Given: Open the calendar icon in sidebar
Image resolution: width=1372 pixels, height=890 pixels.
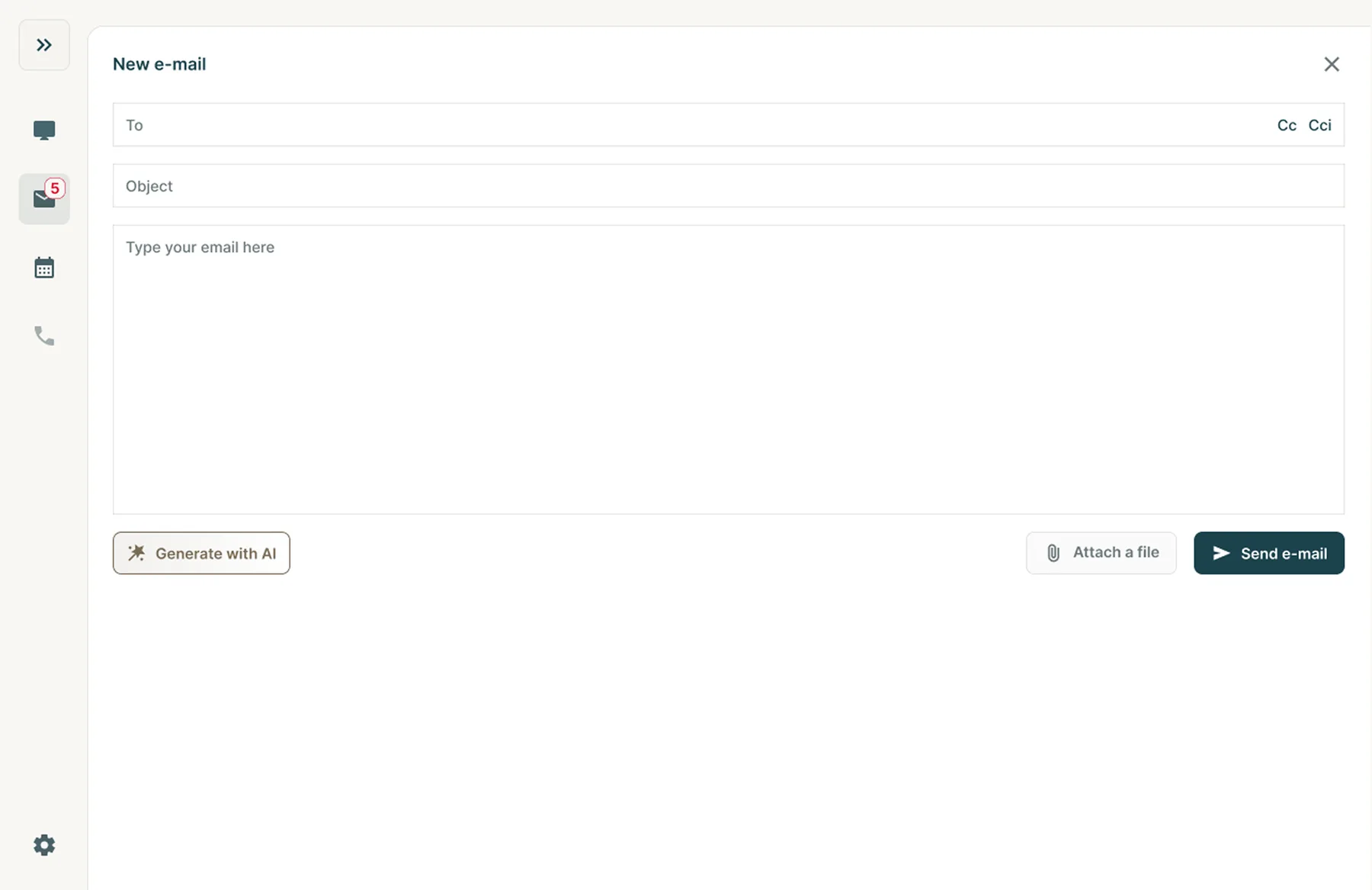Looking at the screenshot, I should [44, 268].
